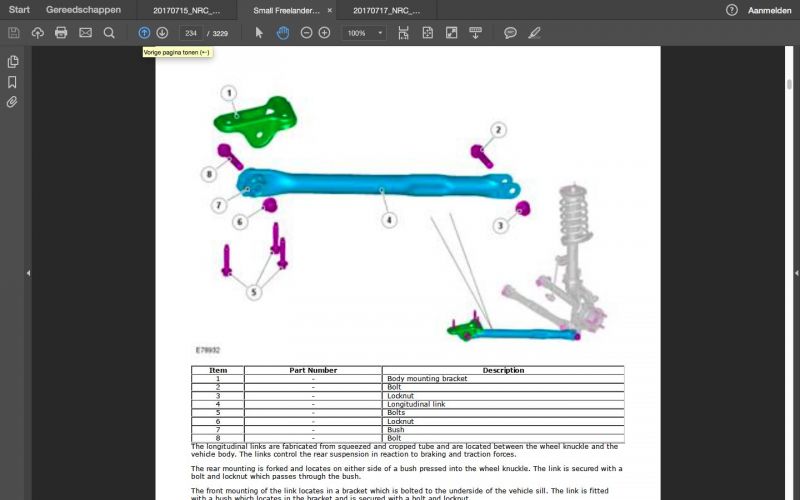Go to previous page arrow button
This screenshot has height=500, width=800.
click(144, 33)
